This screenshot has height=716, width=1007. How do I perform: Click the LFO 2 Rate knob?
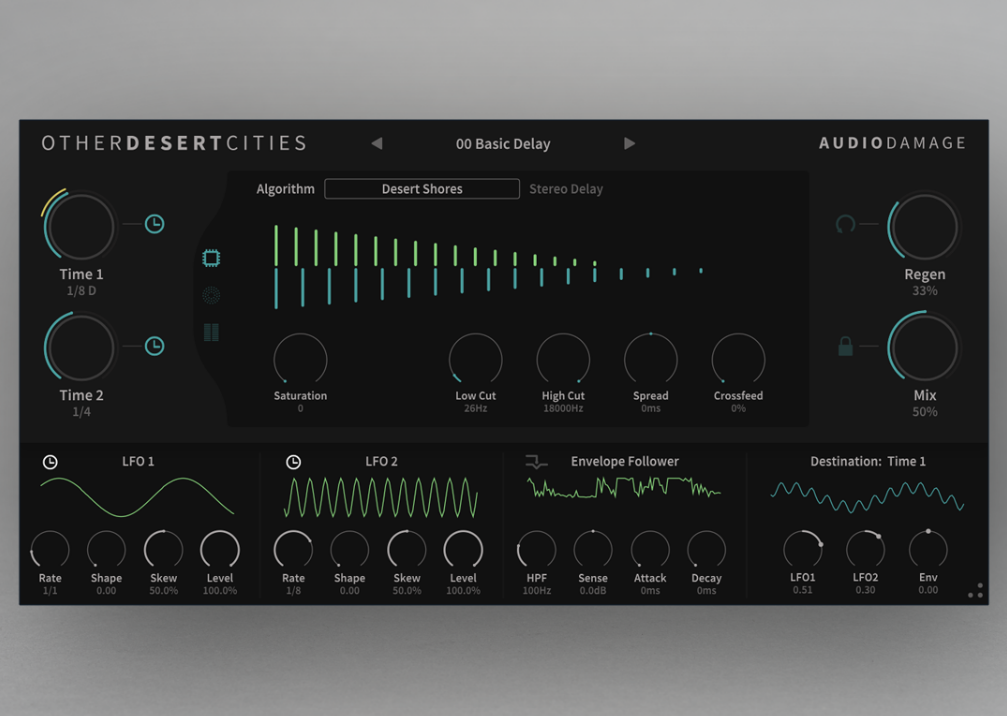(293, 550)
